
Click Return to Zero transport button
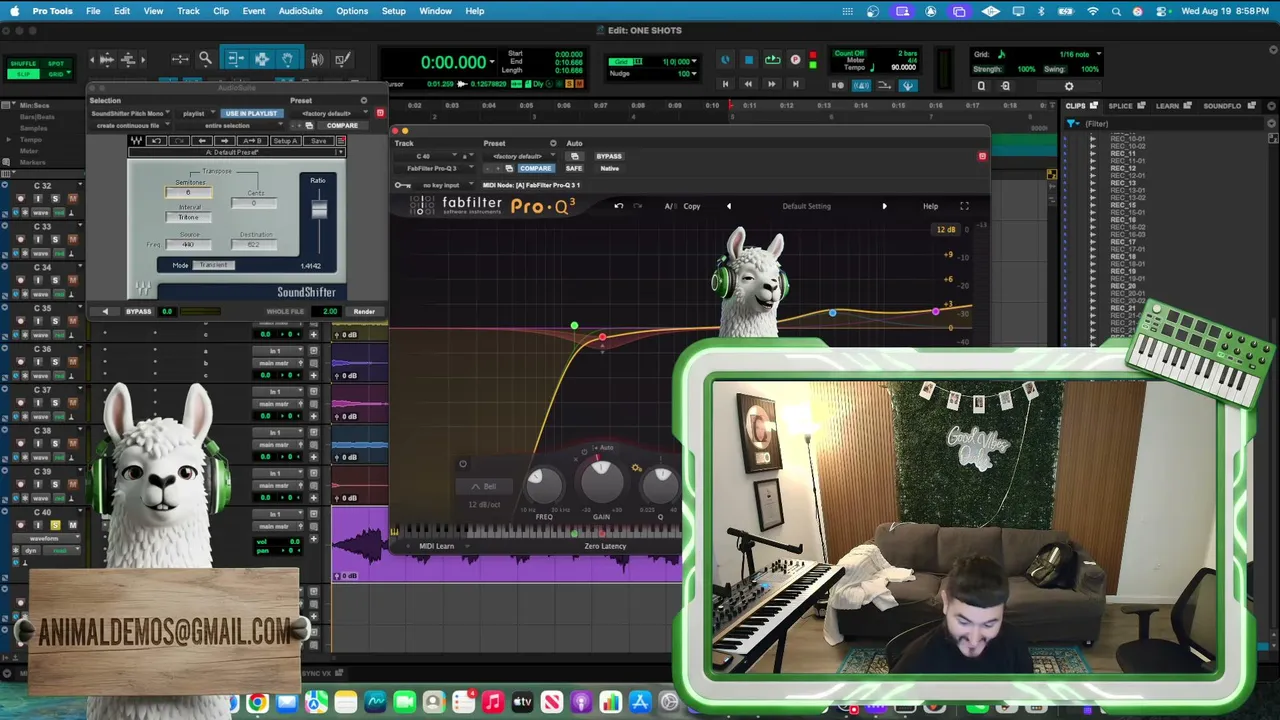tap(725, 84)
